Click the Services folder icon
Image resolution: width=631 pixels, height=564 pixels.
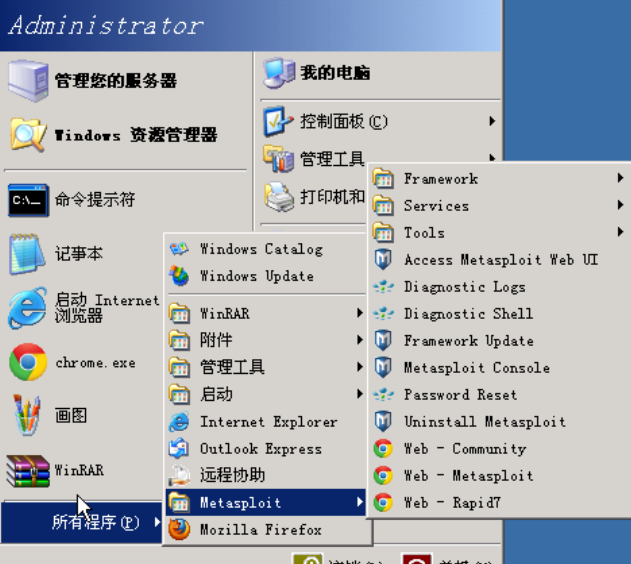pyautogui.click(x=383, y=205)
